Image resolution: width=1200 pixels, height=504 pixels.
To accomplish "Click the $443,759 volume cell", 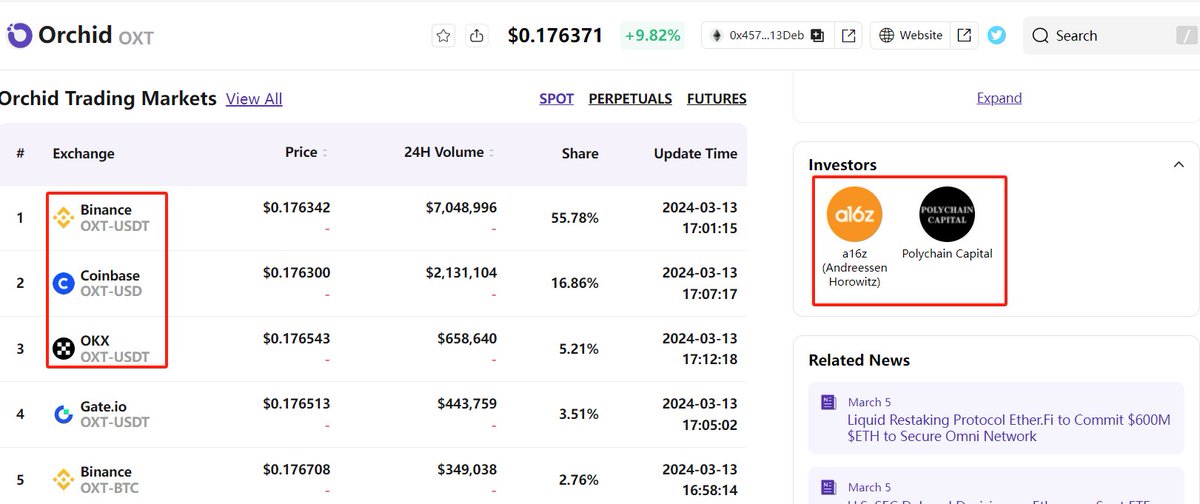I will (467, 404).
